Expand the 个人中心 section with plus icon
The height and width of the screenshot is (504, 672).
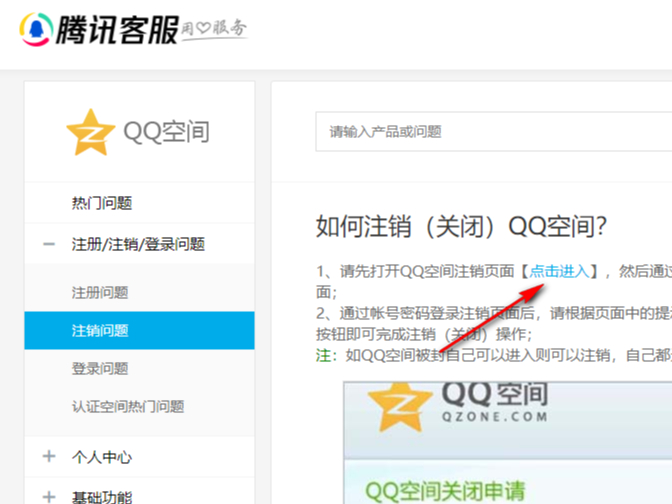point(49,456)
